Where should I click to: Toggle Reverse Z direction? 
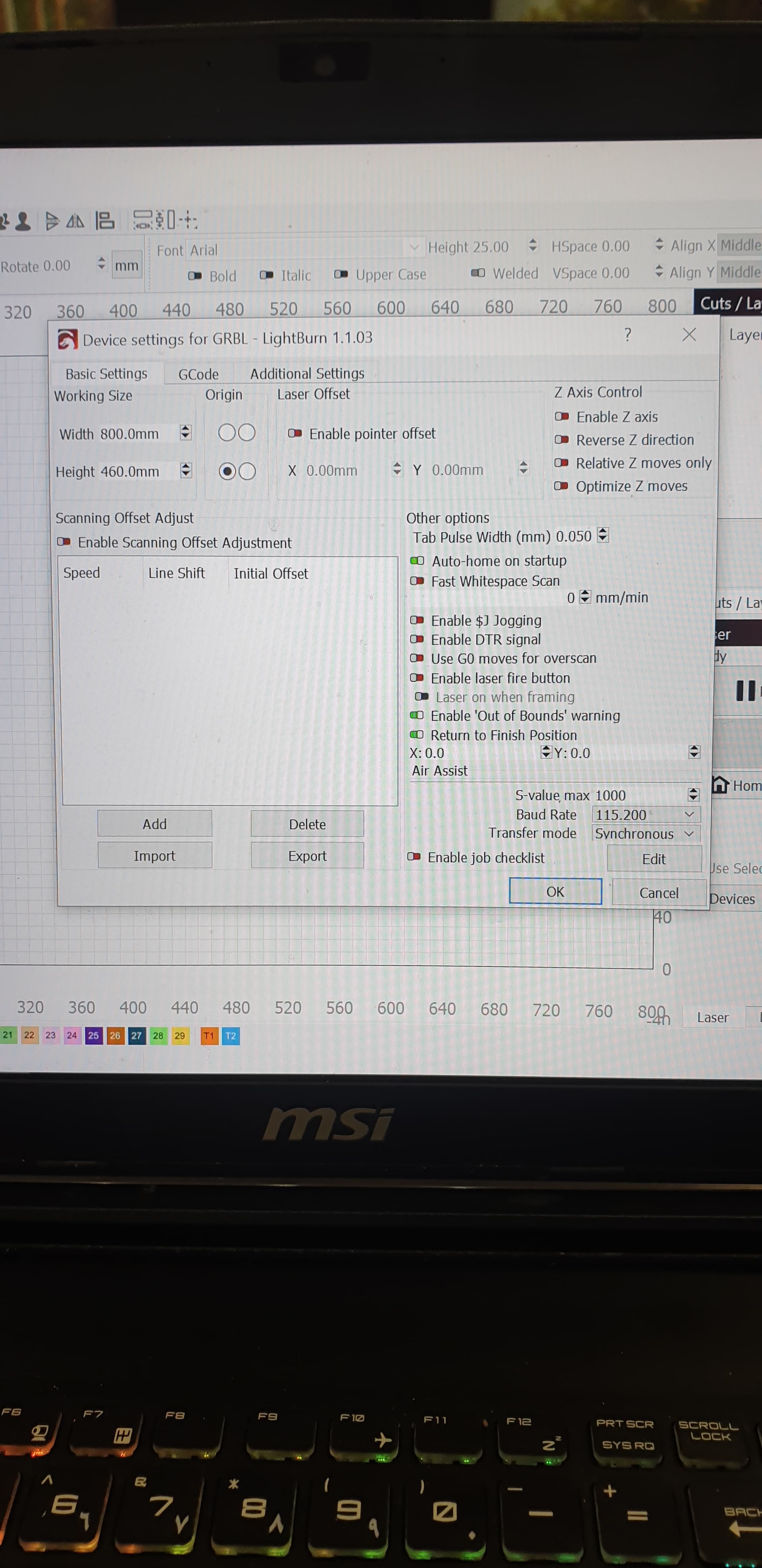point(562,439)
